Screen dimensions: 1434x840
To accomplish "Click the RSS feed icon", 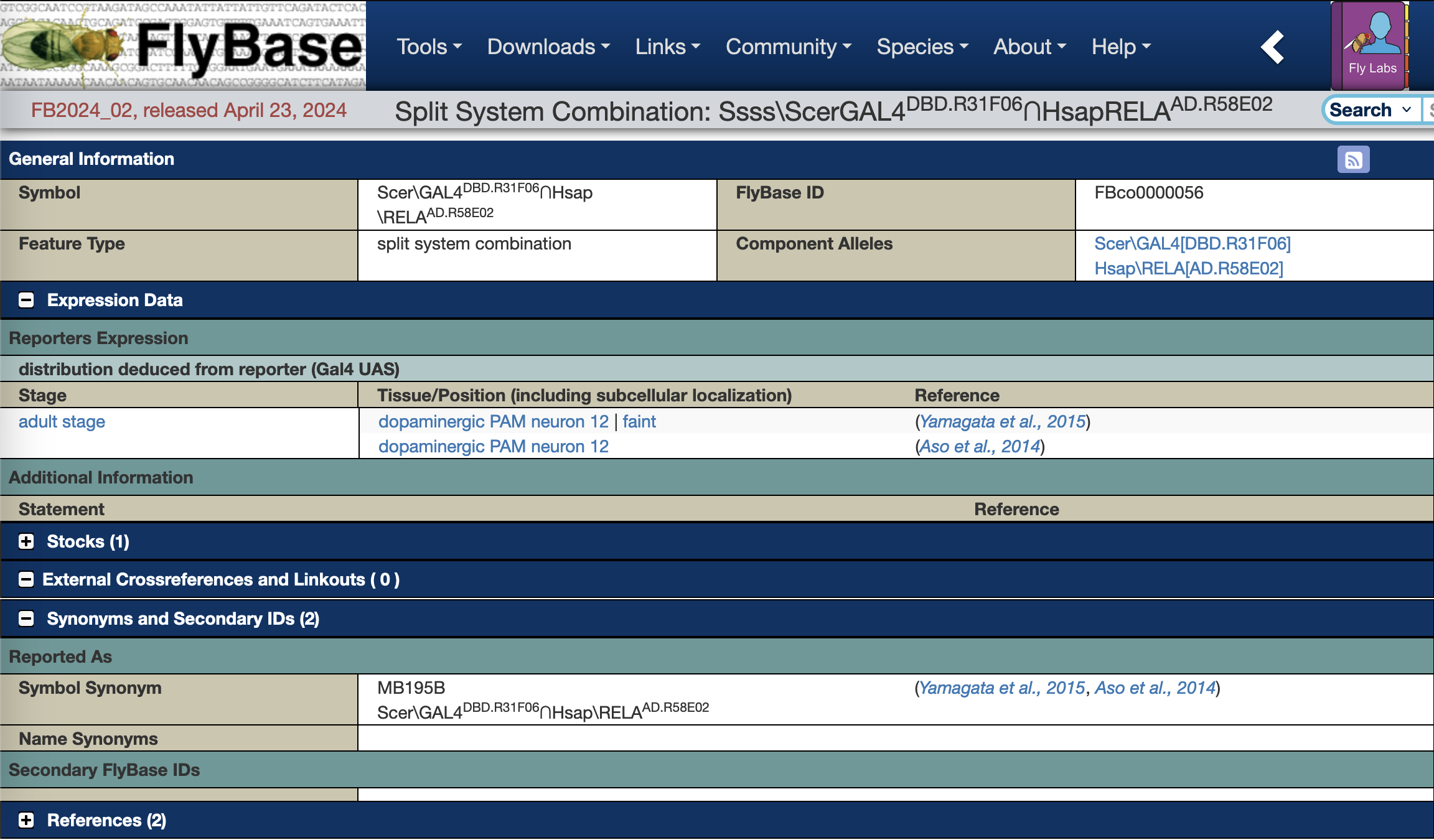I will [x=1353, y=160].
